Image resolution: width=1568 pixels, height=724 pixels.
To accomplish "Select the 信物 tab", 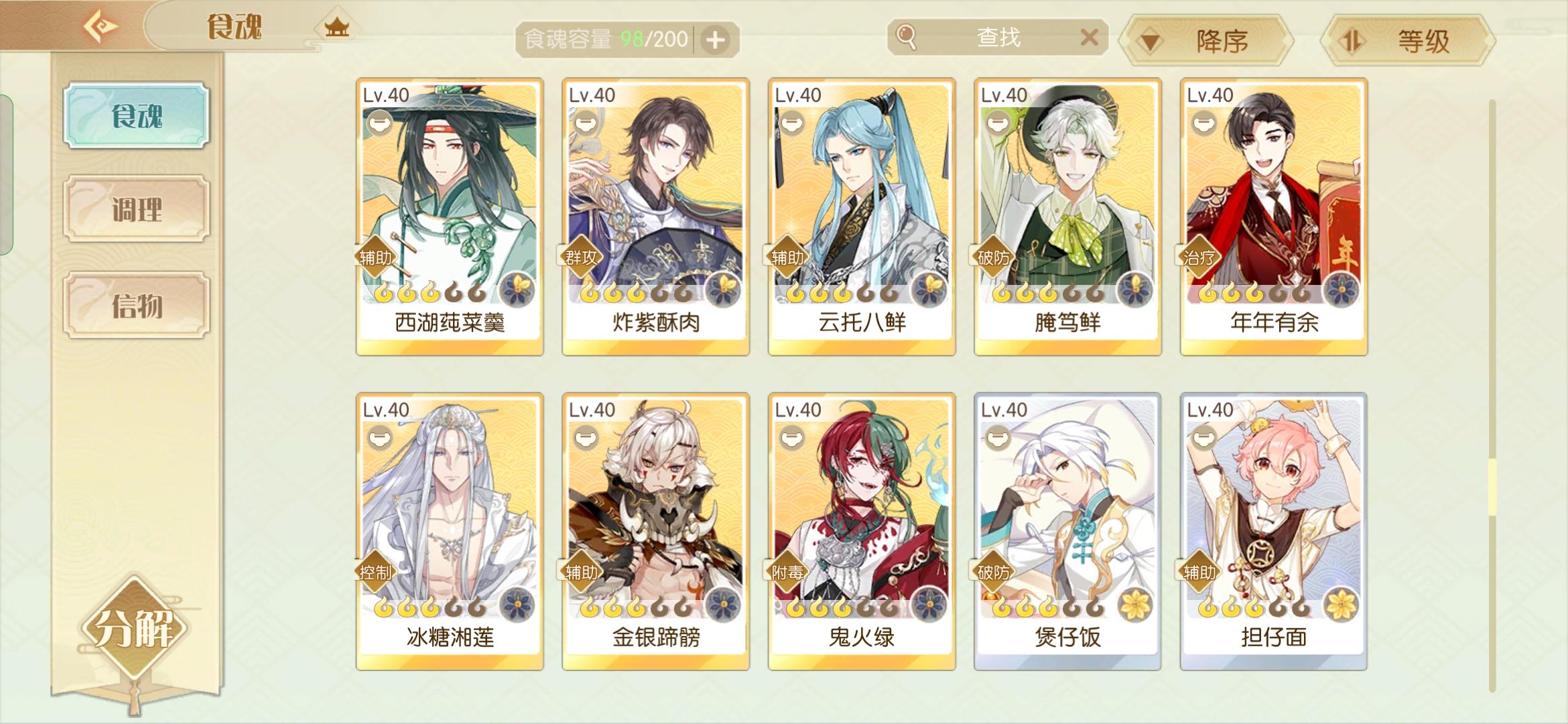I will 137,306.
